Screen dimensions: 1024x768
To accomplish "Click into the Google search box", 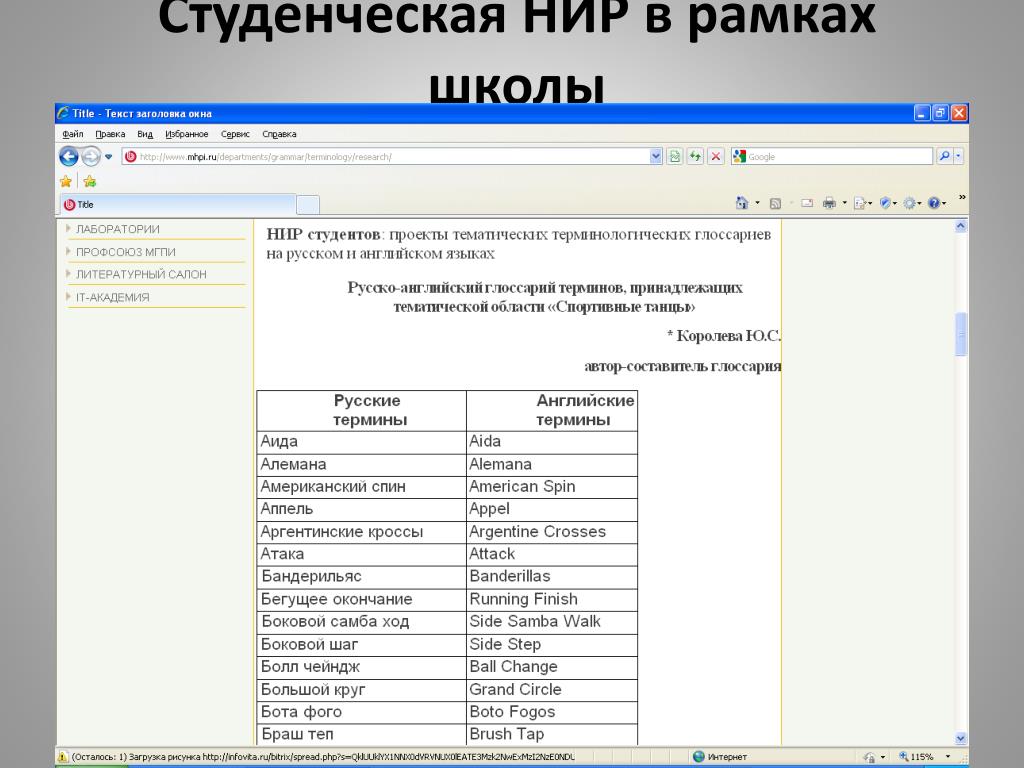I will [839, 157].
